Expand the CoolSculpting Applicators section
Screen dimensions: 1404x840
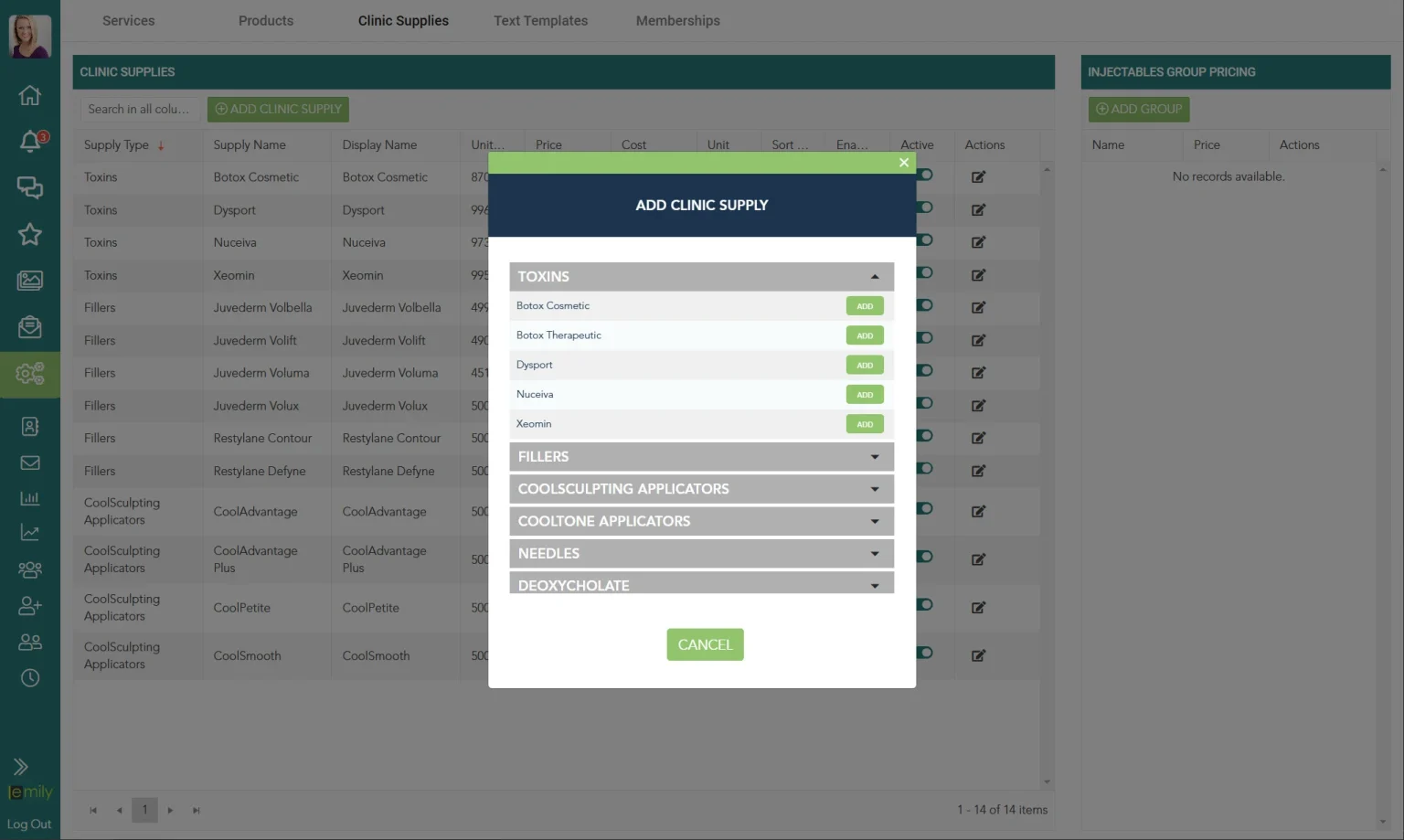point(700,489)
